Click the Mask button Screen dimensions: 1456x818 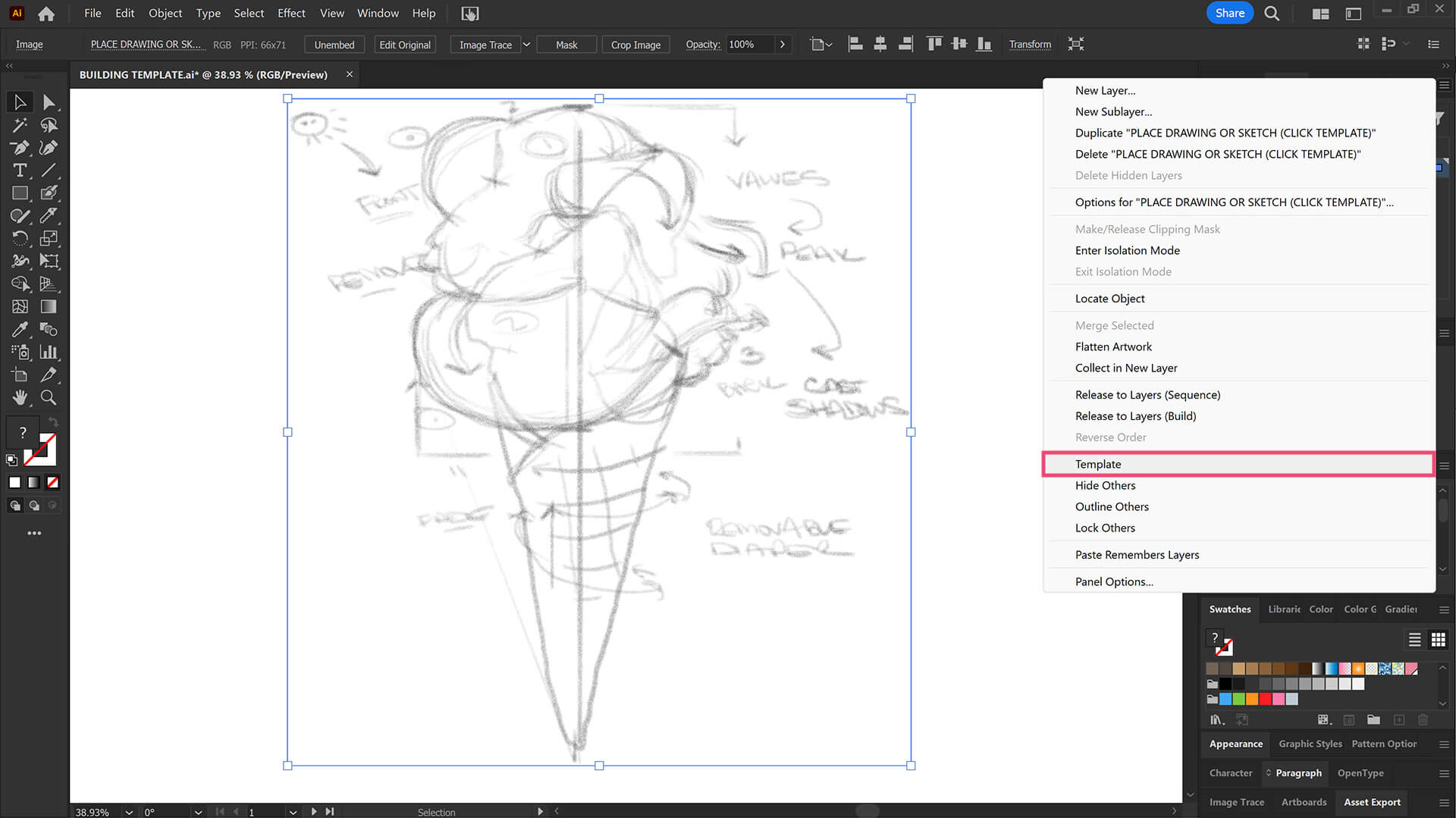tap(566, 45)
